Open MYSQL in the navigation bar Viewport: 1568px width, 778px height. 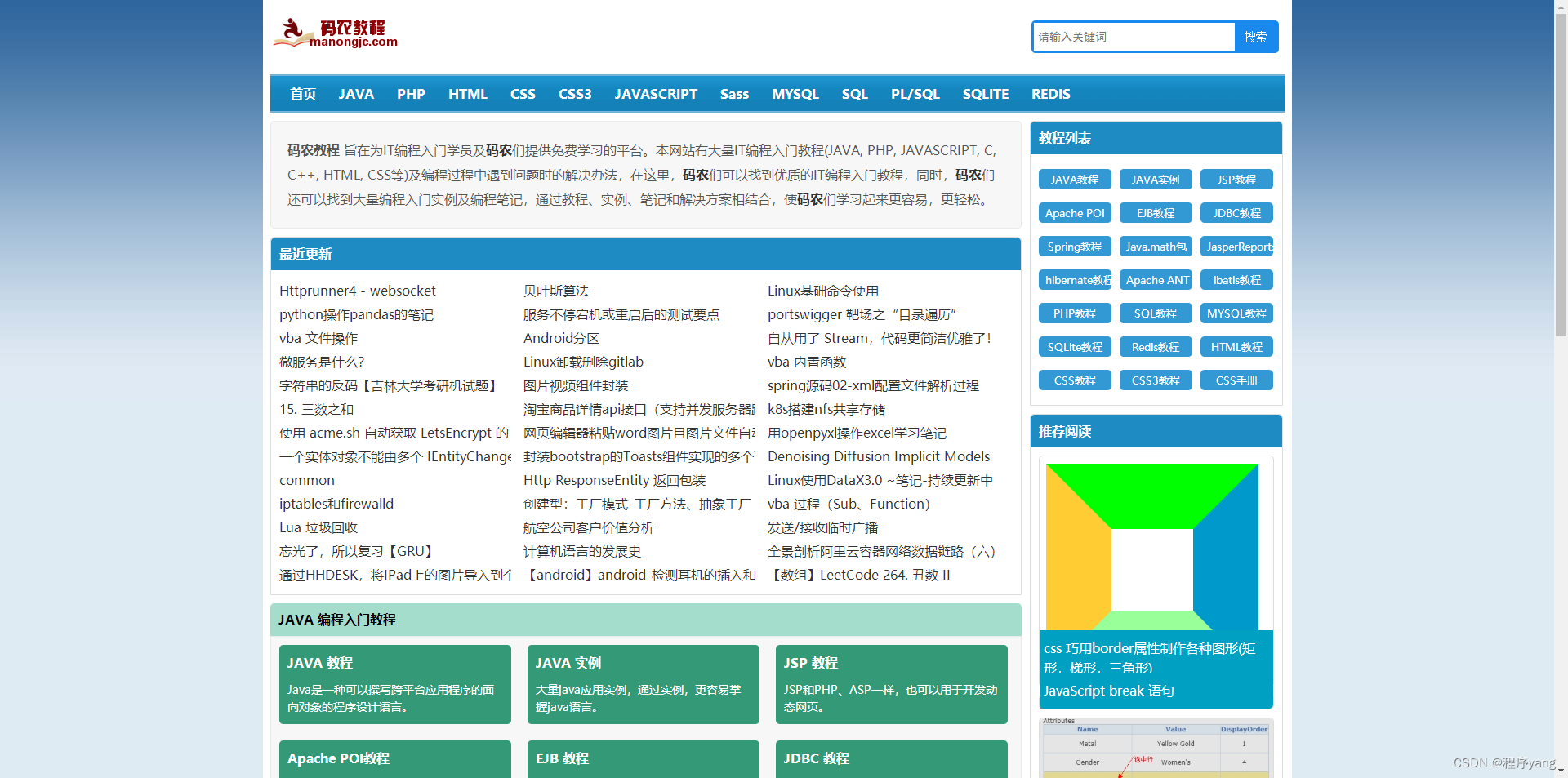[795, 94]
